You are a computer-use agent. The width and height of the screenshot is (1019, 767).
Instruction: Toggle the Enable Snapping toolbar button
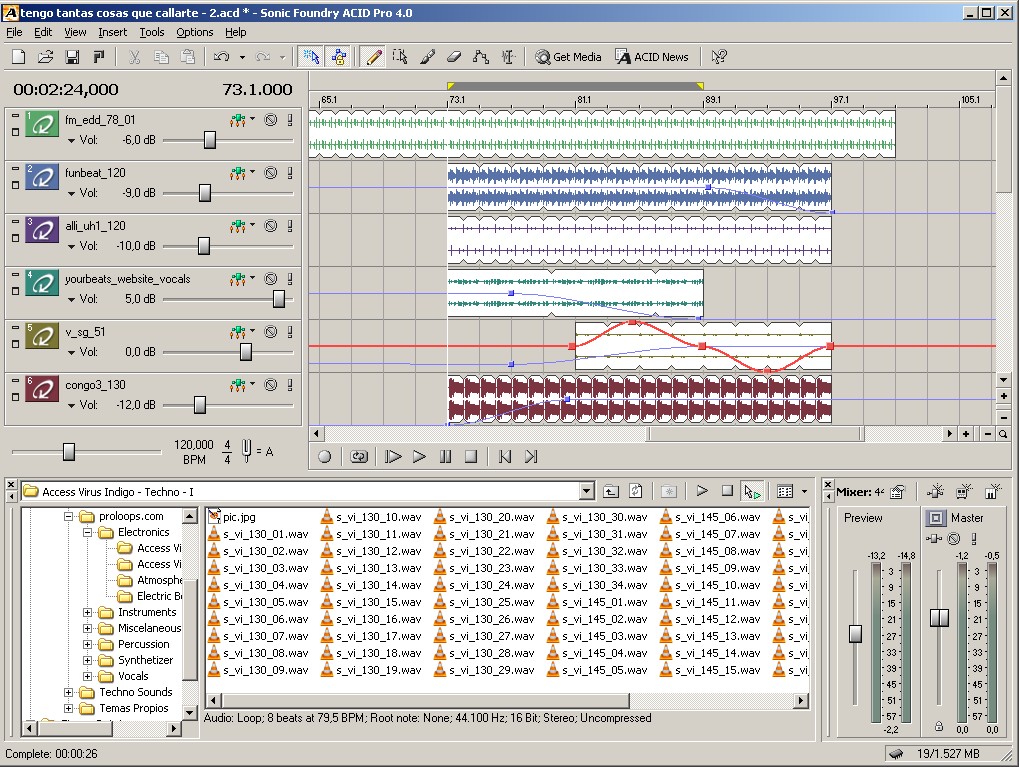(x=311, y=57)
